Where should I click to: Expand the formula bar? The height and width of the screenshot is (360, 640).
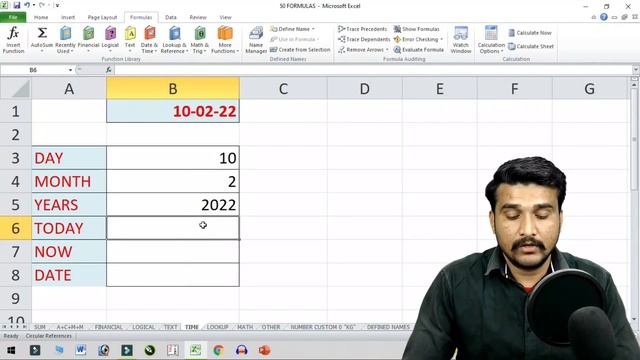(x=635, y=70)
